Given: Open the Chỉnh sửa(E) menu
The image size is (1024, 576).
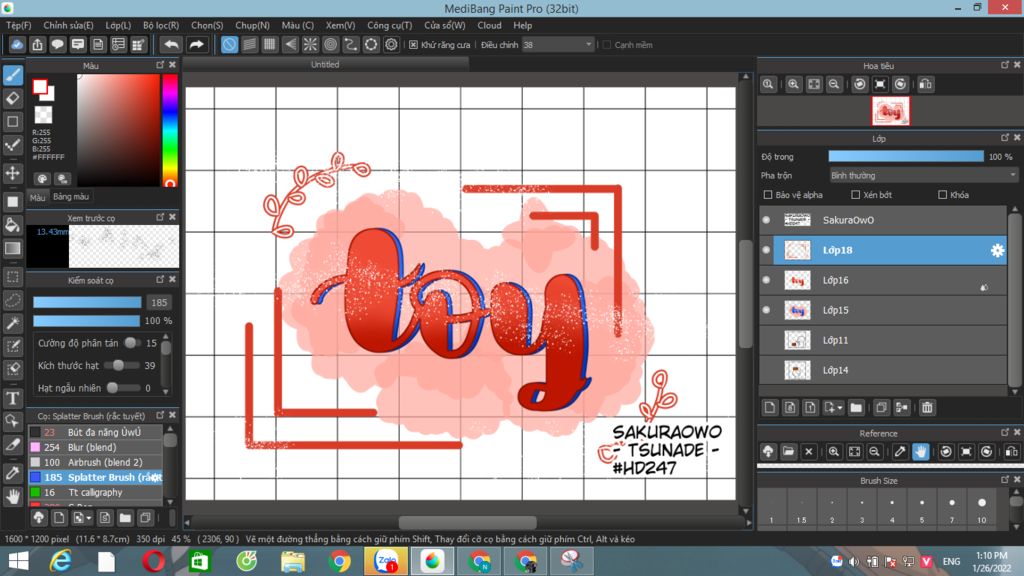Looking at the screenshot, I should tap(68, 25).
